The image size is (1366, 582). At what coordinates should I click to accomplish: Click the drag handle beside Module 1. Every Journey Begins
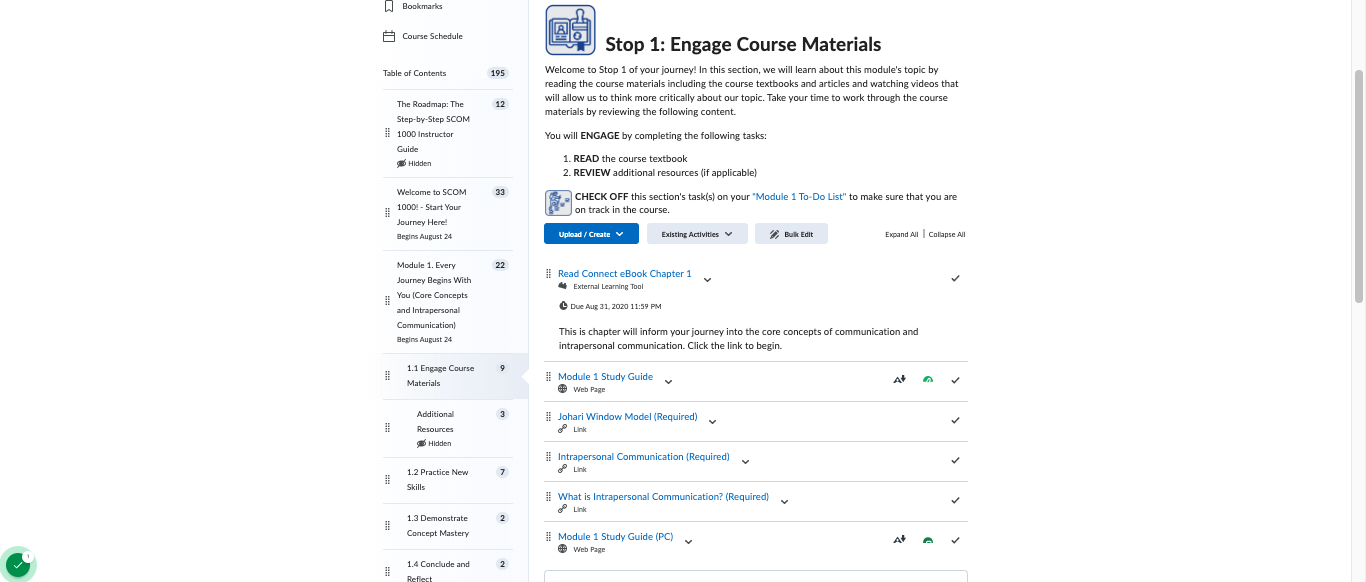coord(388,301)
